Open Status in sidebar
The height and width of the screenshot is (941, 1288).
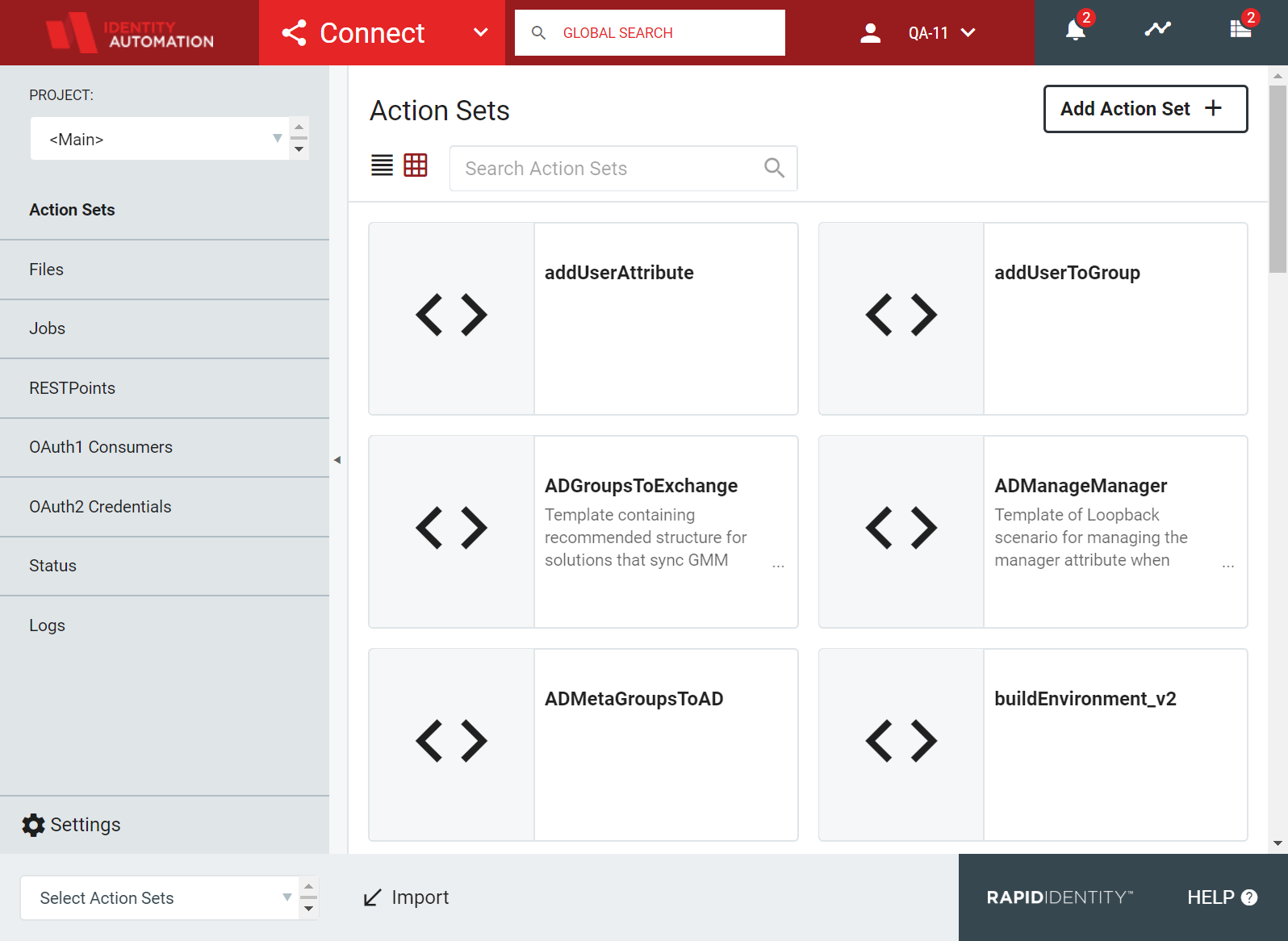165,566
